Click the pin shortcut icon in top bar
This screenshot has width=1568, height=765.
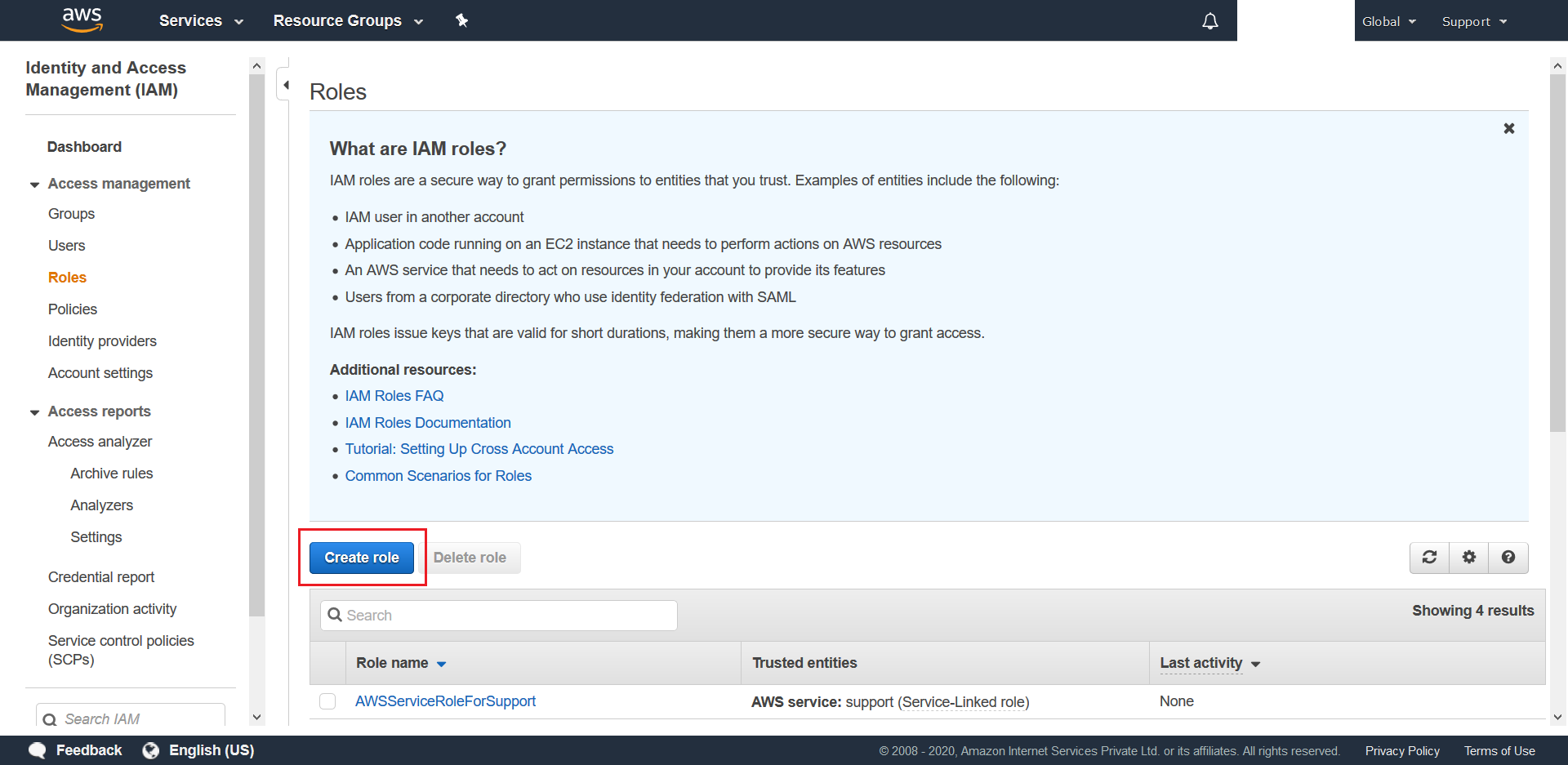pyautogui.click(x=461, y=20)
